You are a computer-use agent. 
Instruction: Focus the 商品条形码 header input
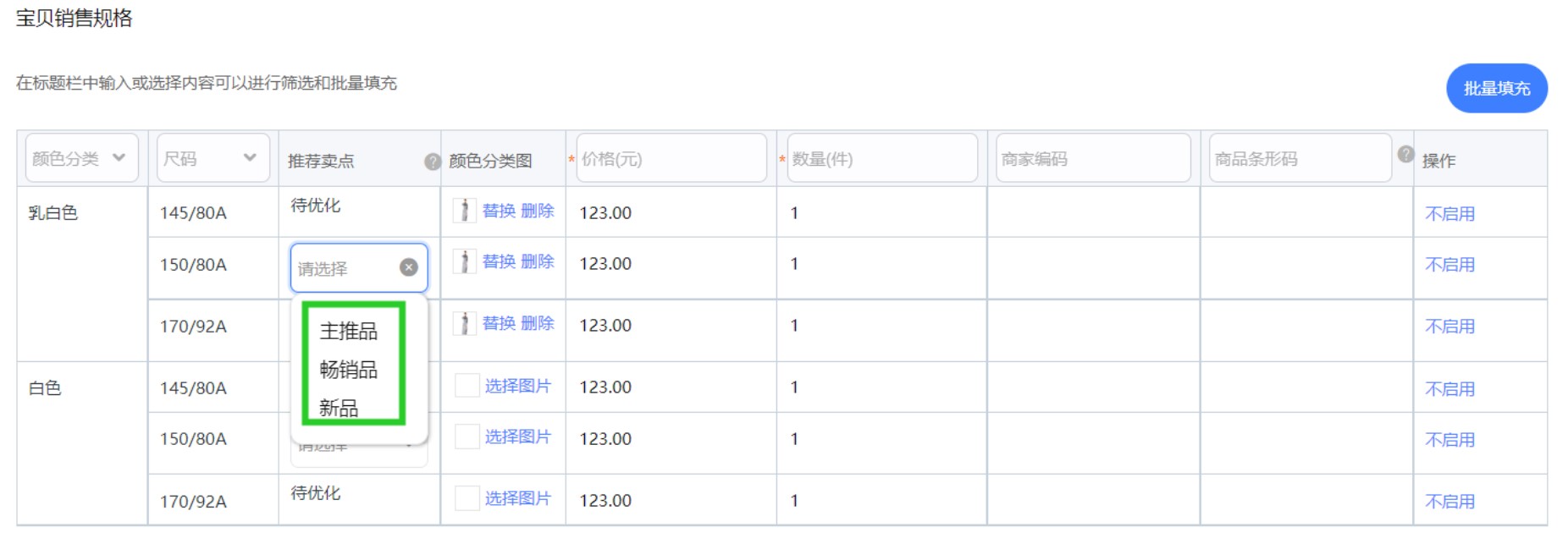[x=1300, y=158]
